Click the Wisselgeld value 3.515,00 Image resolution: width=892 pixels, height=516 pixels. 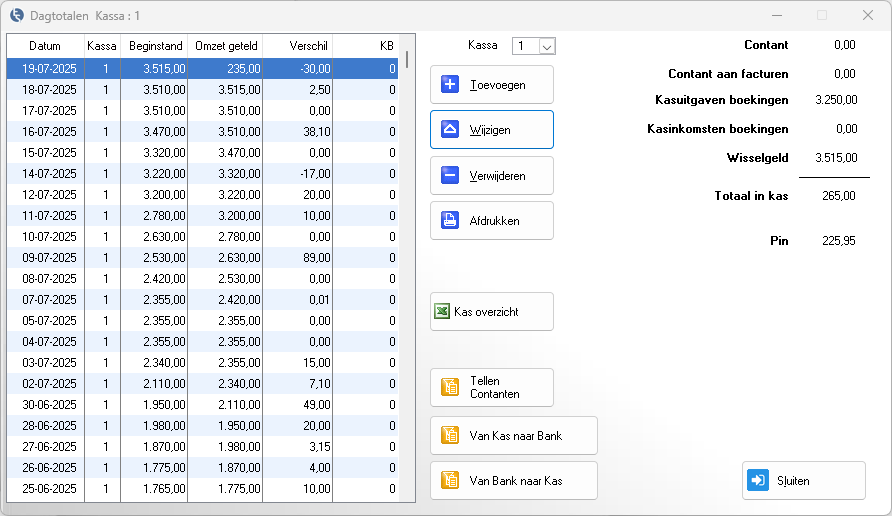(836, 158)
